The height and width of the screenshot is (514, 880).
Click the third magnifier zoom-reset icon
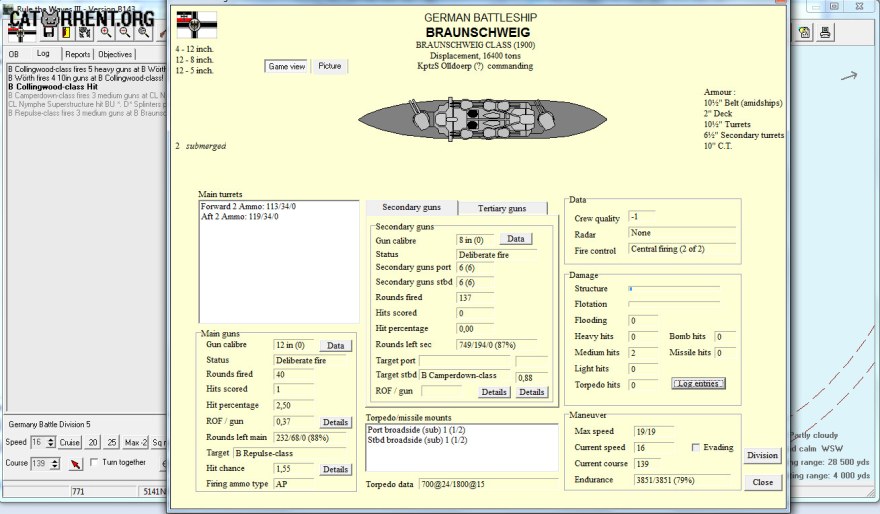(x=144, y=33)
